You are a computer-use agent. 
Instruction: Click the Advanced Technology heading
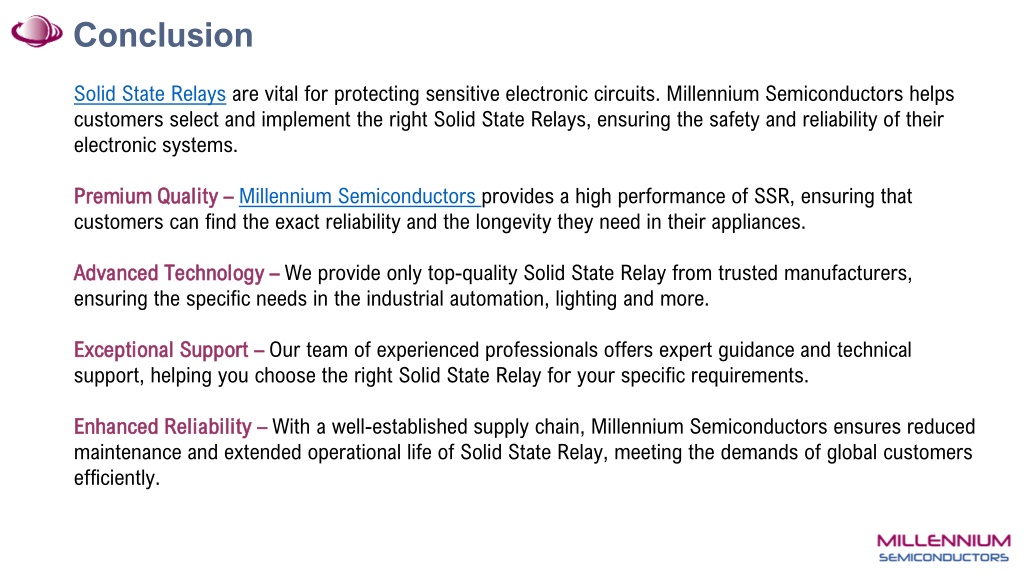tap(169, 273)
